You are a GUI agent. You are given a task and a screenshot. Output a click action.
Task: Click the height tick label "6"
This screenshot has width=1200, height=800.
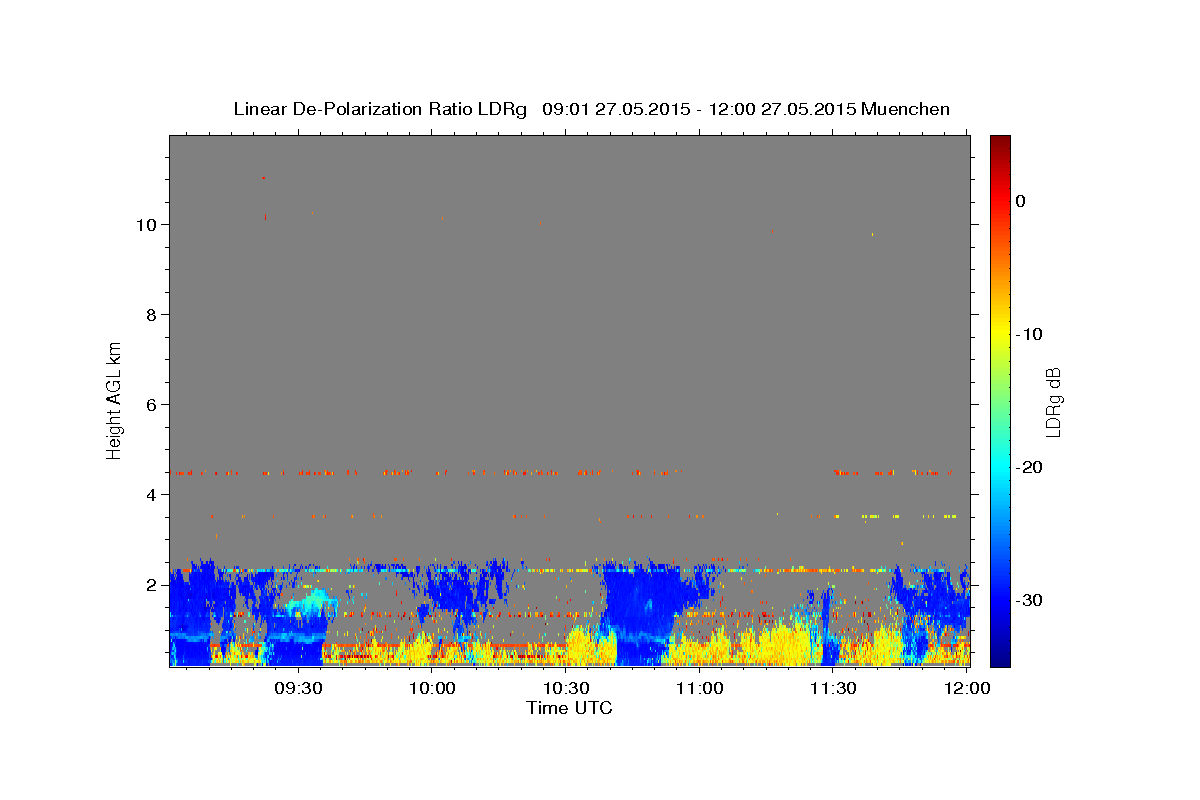pos(151,404)
